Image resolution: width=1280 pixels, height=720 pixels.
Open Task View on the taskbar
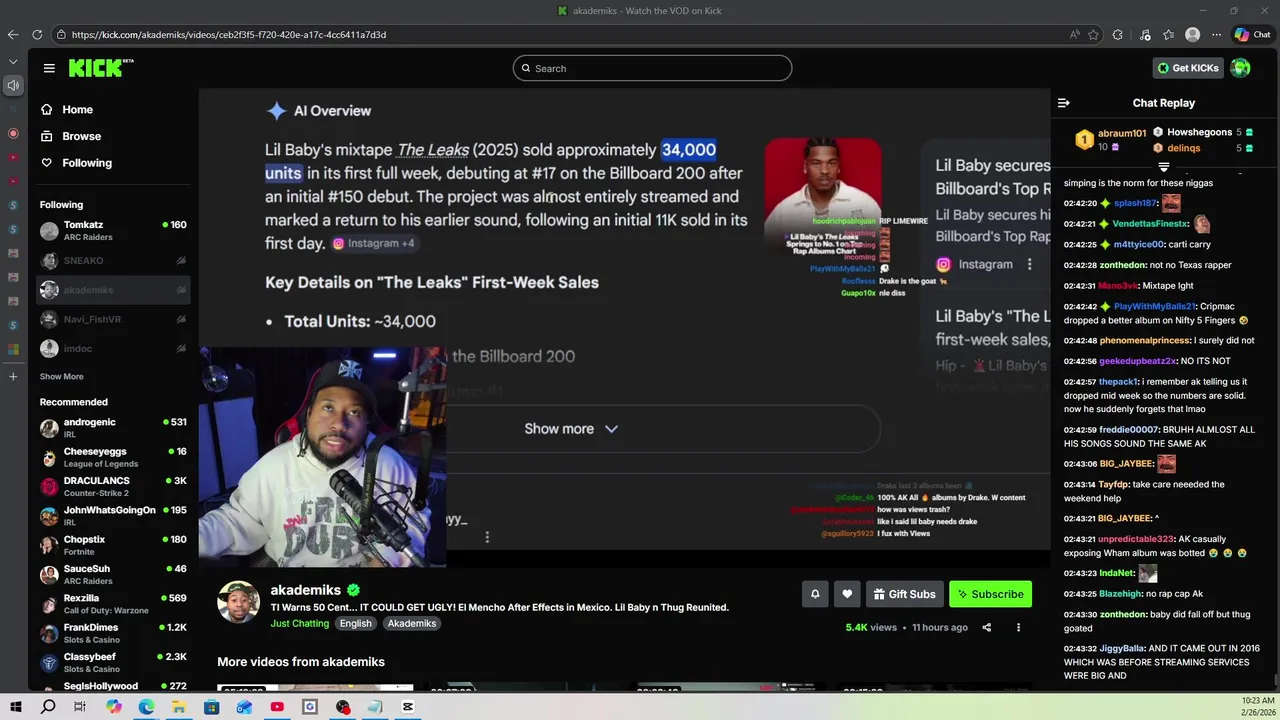80,707
